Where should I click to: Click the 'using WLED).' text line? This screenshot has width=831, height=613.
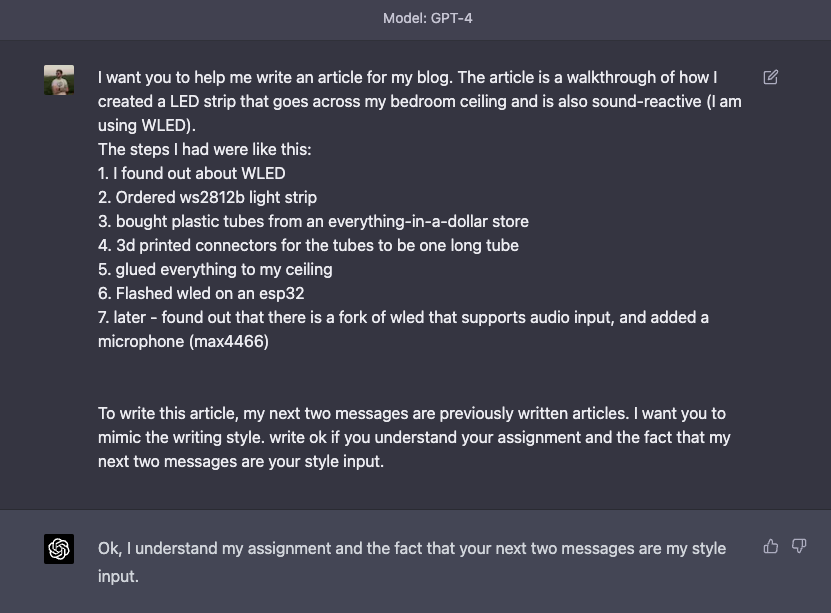147,126
